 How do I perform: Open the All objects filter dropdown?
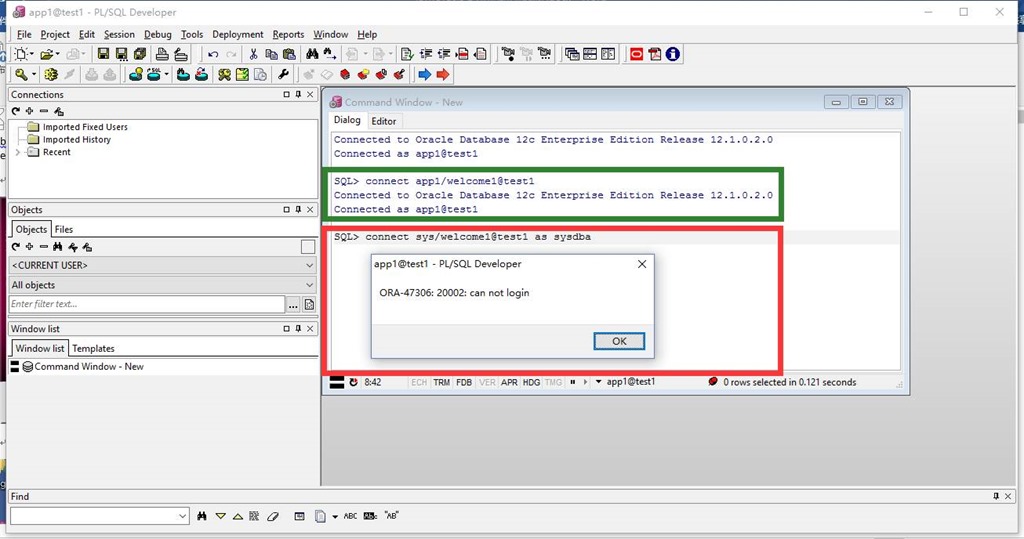(x=163, y=285)
